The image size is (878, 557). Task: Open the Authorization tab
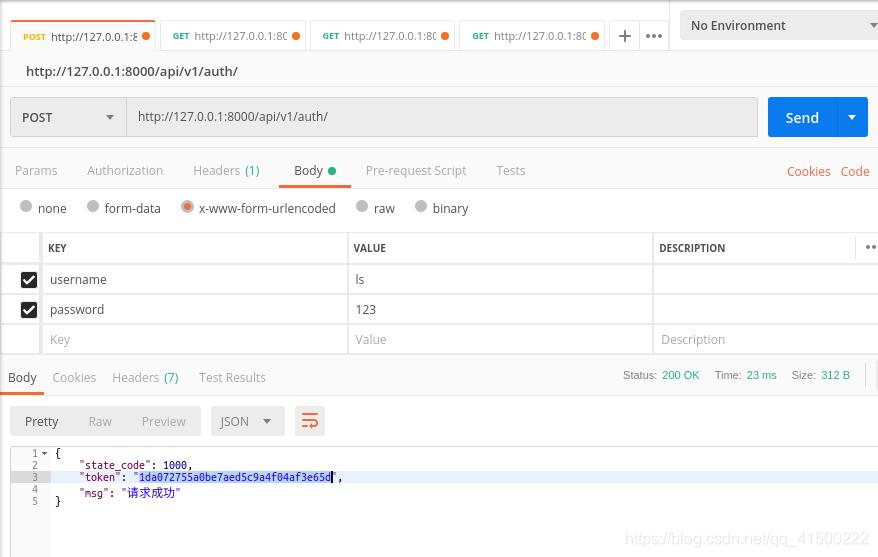click(125, 171)
